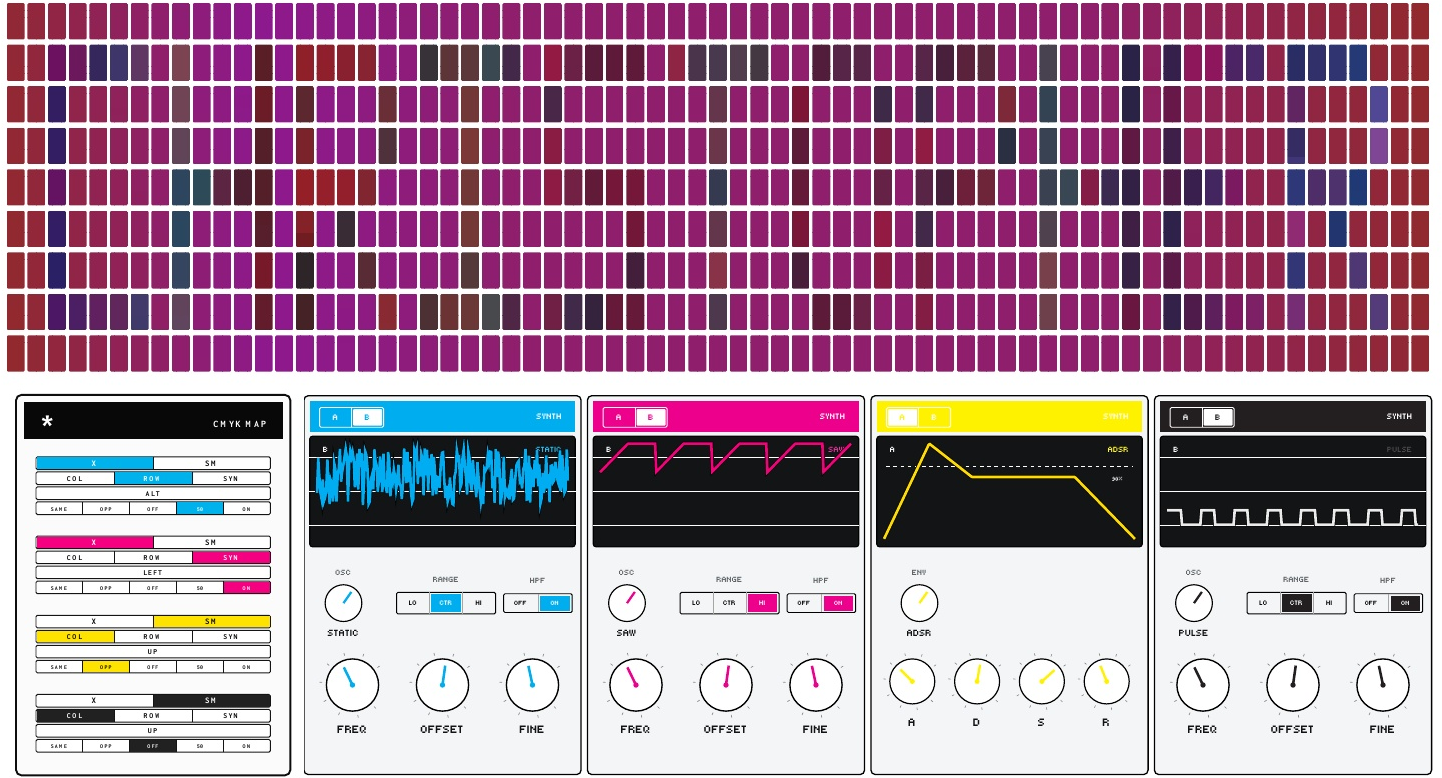This screenshot has height=778, width=1442.
Task: Click SYNTH label in magenta panel header
Action: pos(832,417)
